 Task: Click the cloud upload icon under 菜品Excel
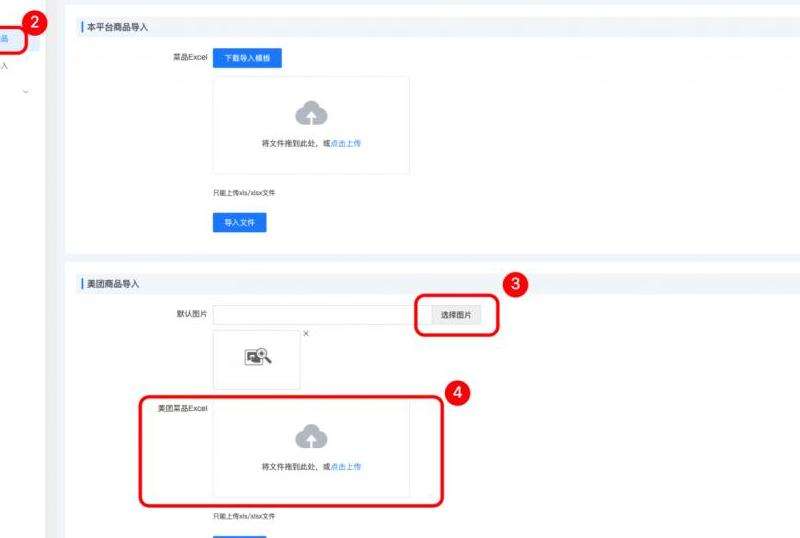311,114
